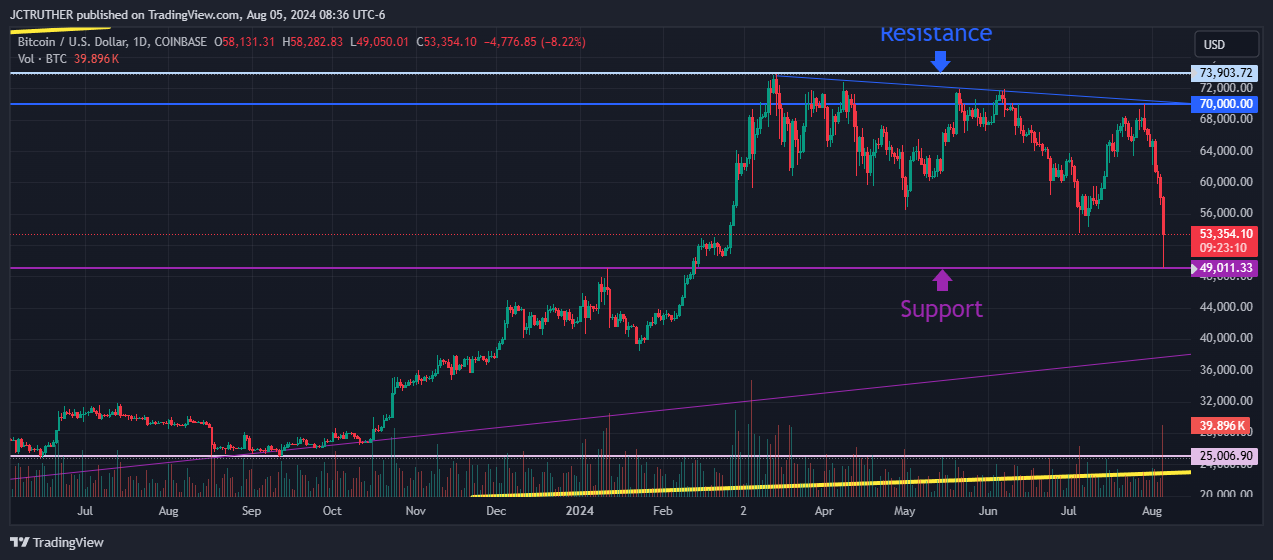Click the Nov label on time axis

click(x=417, y=511)
